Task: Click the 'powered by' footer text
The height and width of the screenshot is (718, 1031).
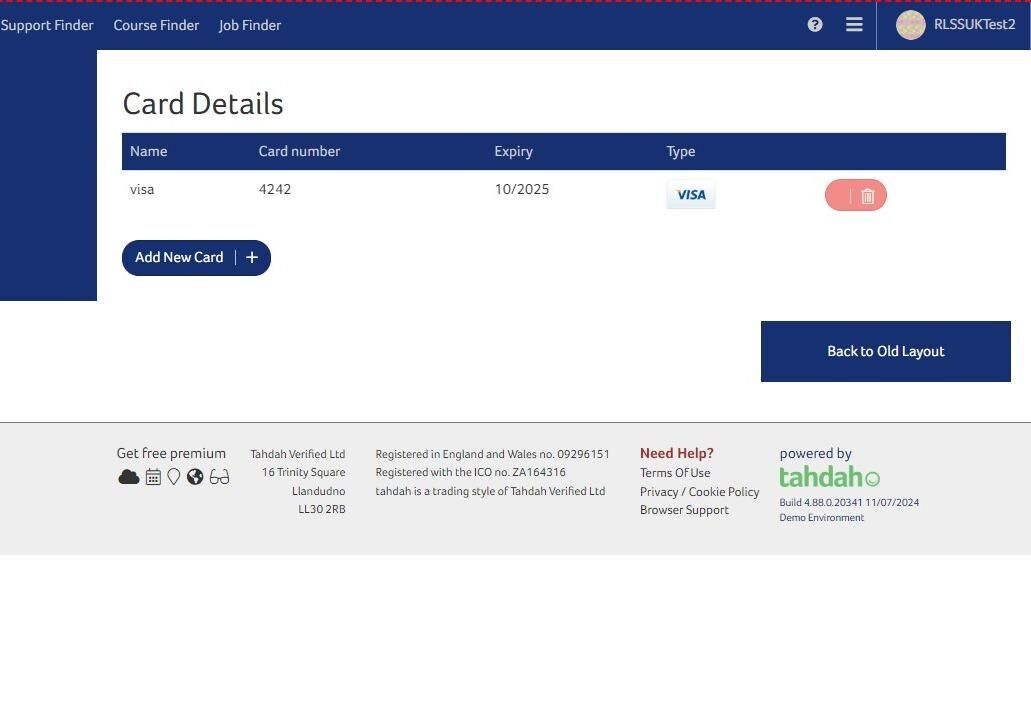Action: point(815,453)
